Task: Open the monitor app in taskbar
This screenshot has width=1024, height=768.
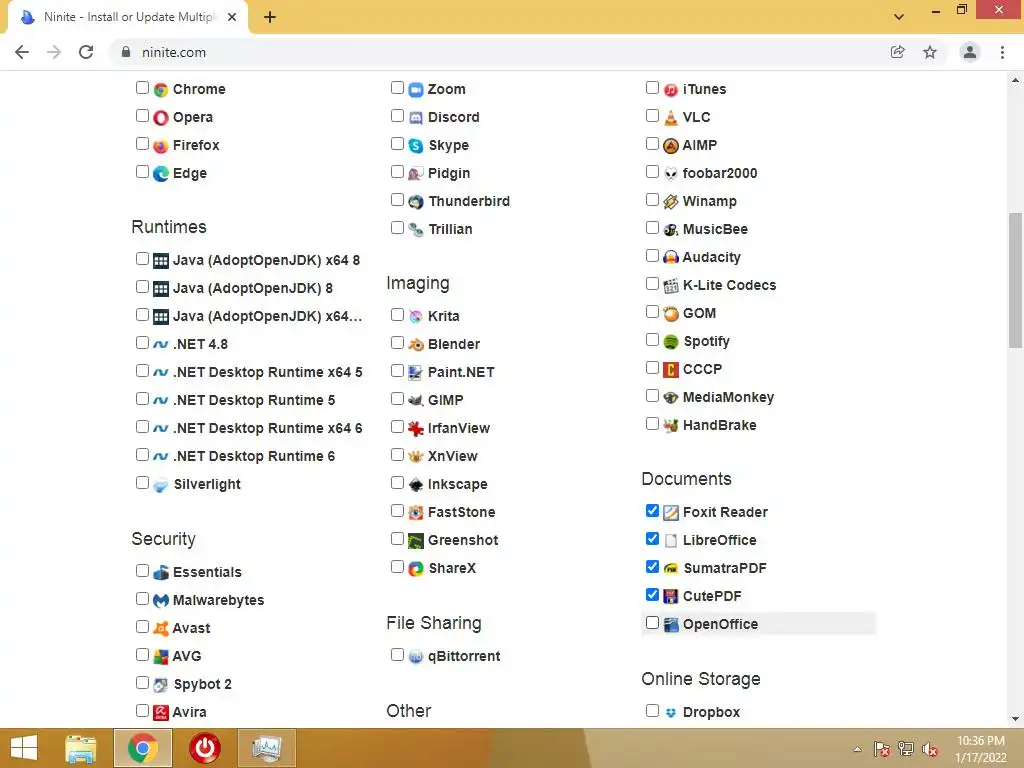Action: pos(266,748)
